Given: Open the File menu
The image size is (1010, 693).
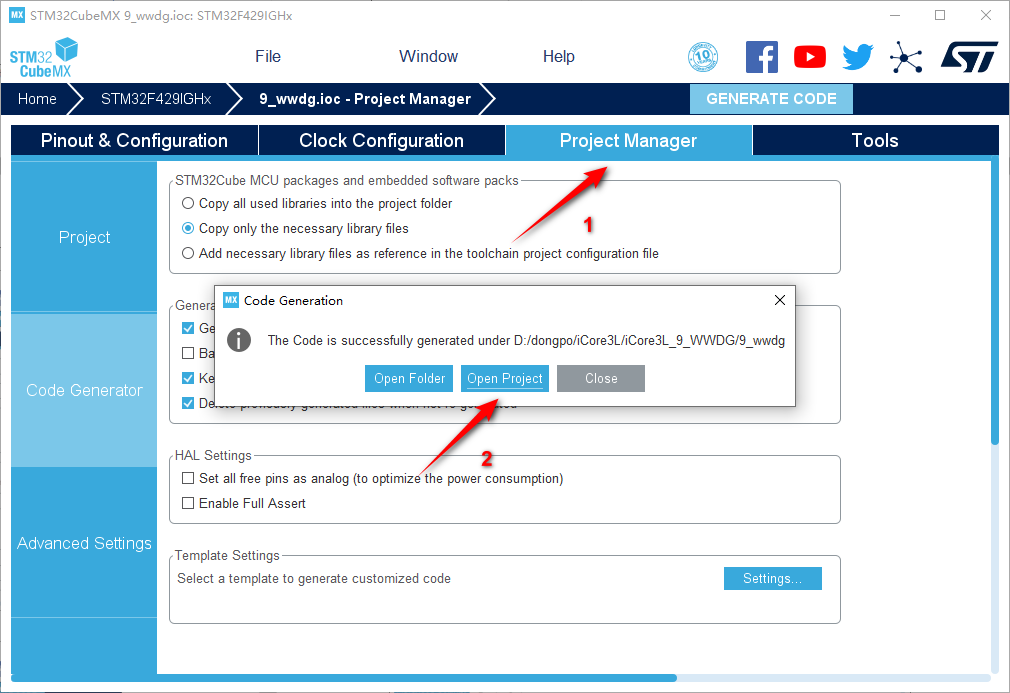Looking at the screenshot, I should point(268,56).
